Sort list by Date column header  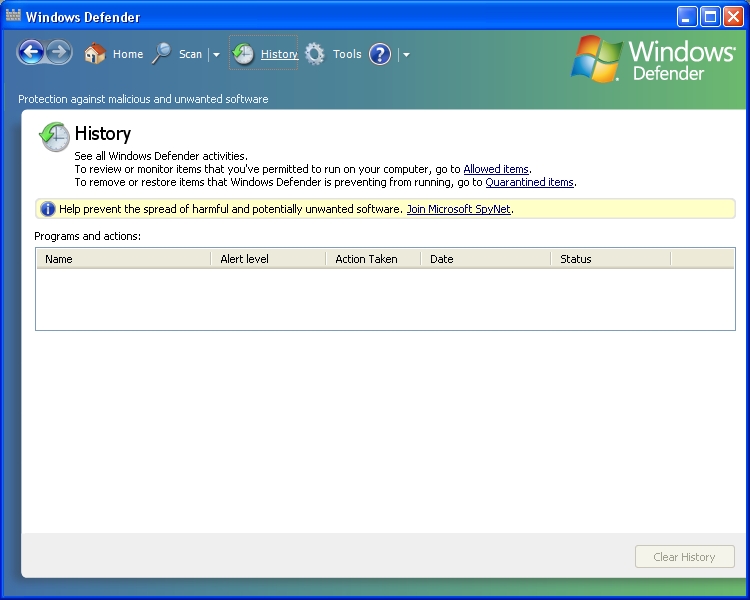[441, 259]
